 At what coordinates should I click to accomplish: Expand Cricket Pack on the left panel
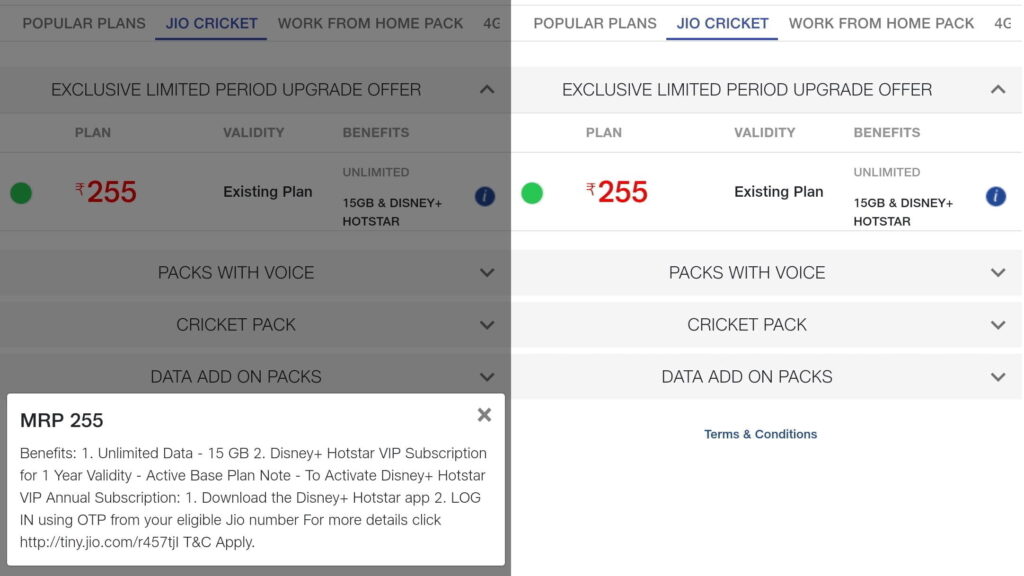click(x=255, y=325)
